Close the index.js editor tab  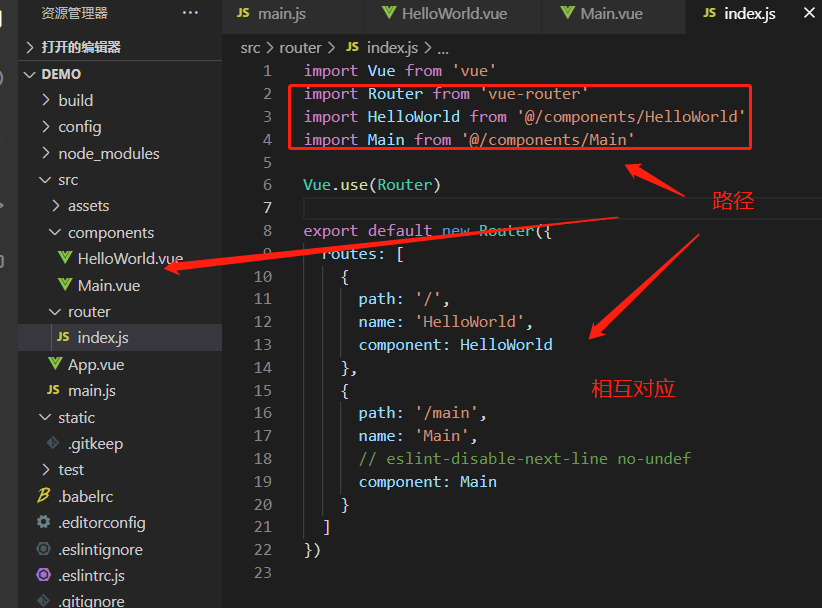(x=809, y=13)
